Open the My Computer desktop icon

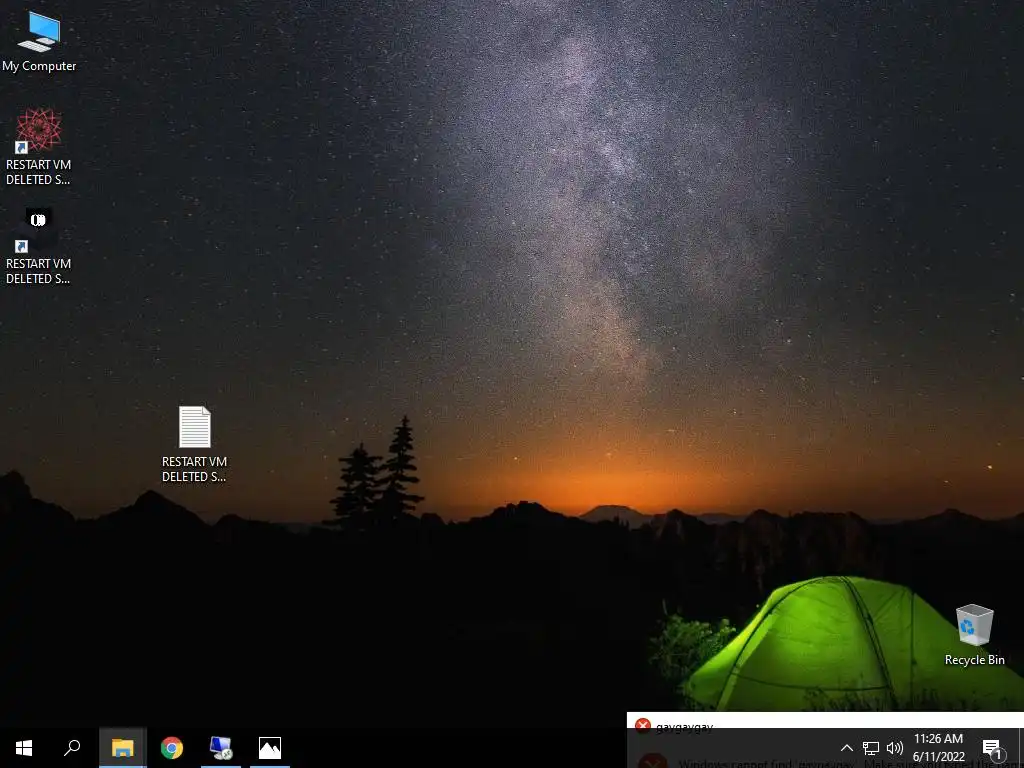(39, 41)
